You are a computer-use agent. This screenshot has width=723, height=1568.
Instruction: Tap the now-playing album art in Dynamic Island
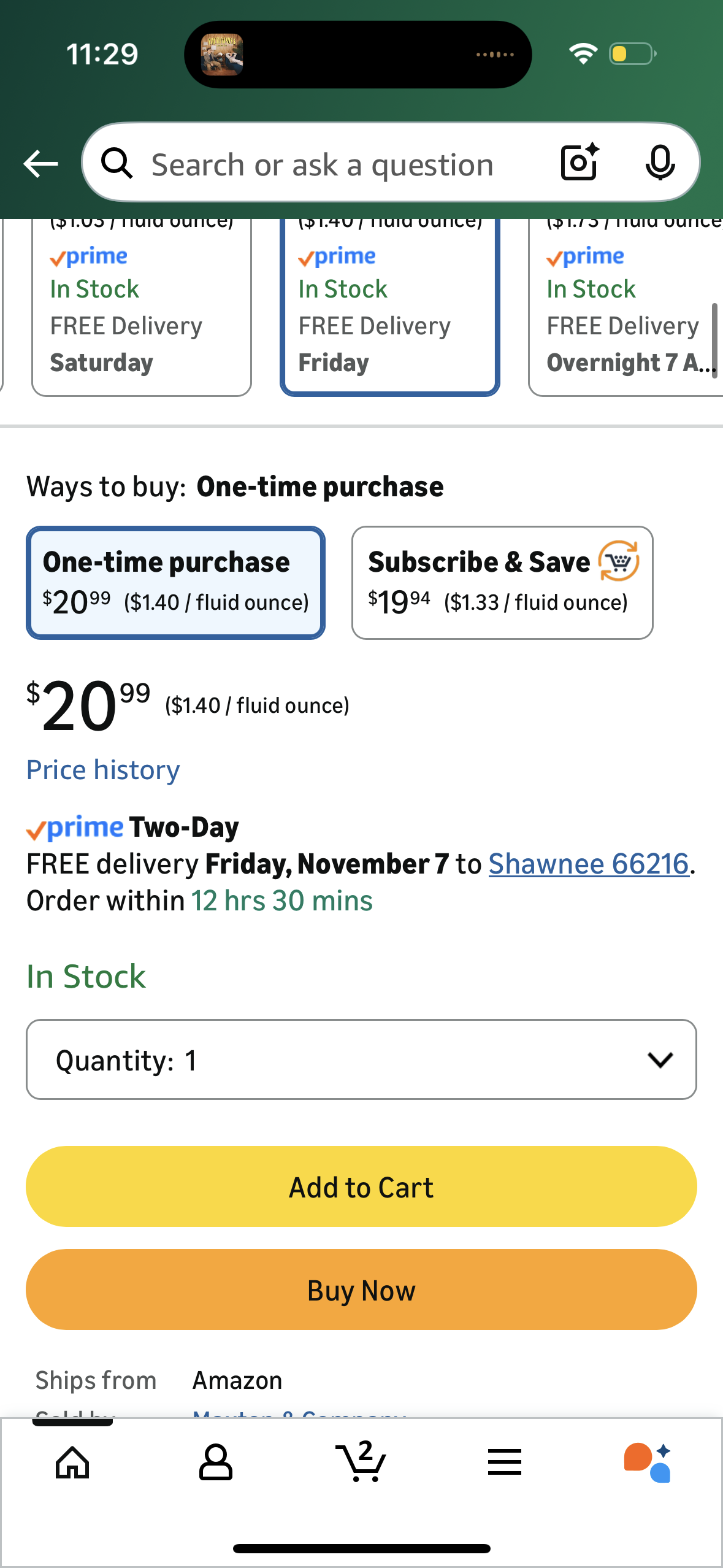coord(222,55)
